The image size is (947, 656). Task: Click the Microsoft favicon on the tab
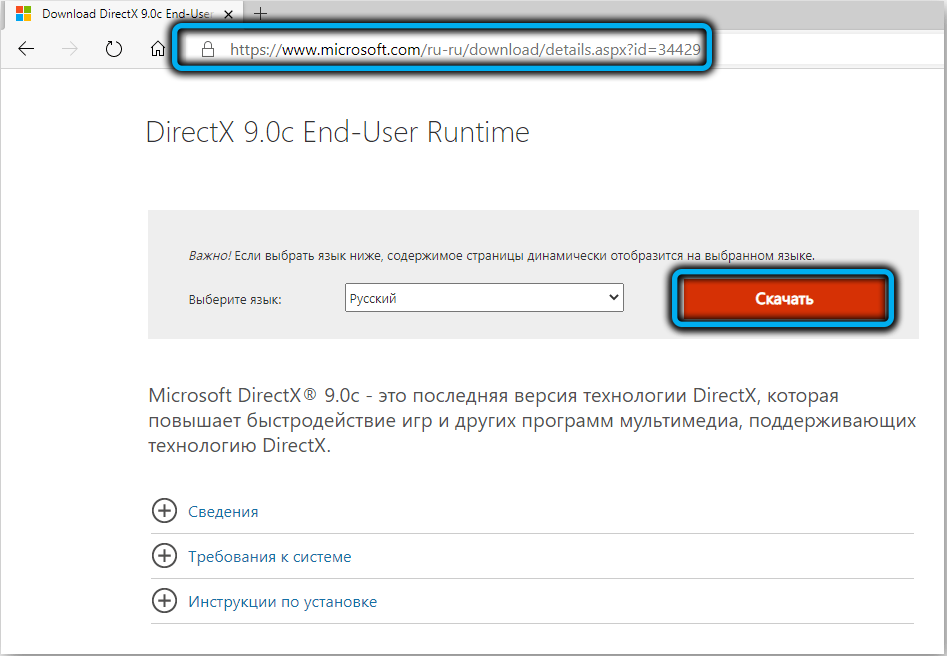(x=22, y=14)
